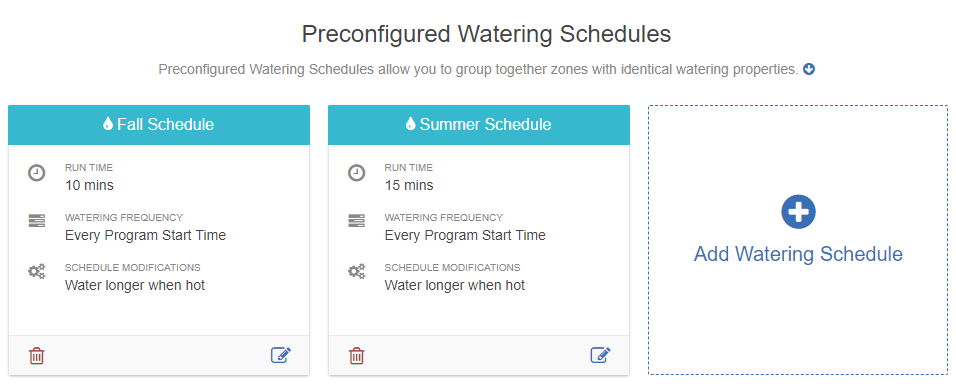Expand description with the down-arrow circle icon
The width and height of the screenshot is (956, 384).
coord(809,69)
